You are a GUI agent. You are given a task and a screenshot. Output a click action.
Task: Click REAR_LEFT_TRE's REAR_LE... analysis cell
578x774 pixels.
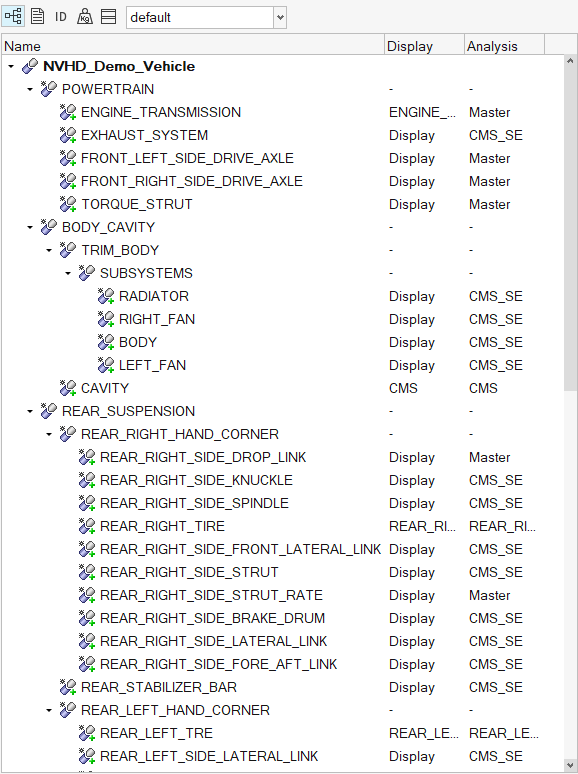coord(503,733)
